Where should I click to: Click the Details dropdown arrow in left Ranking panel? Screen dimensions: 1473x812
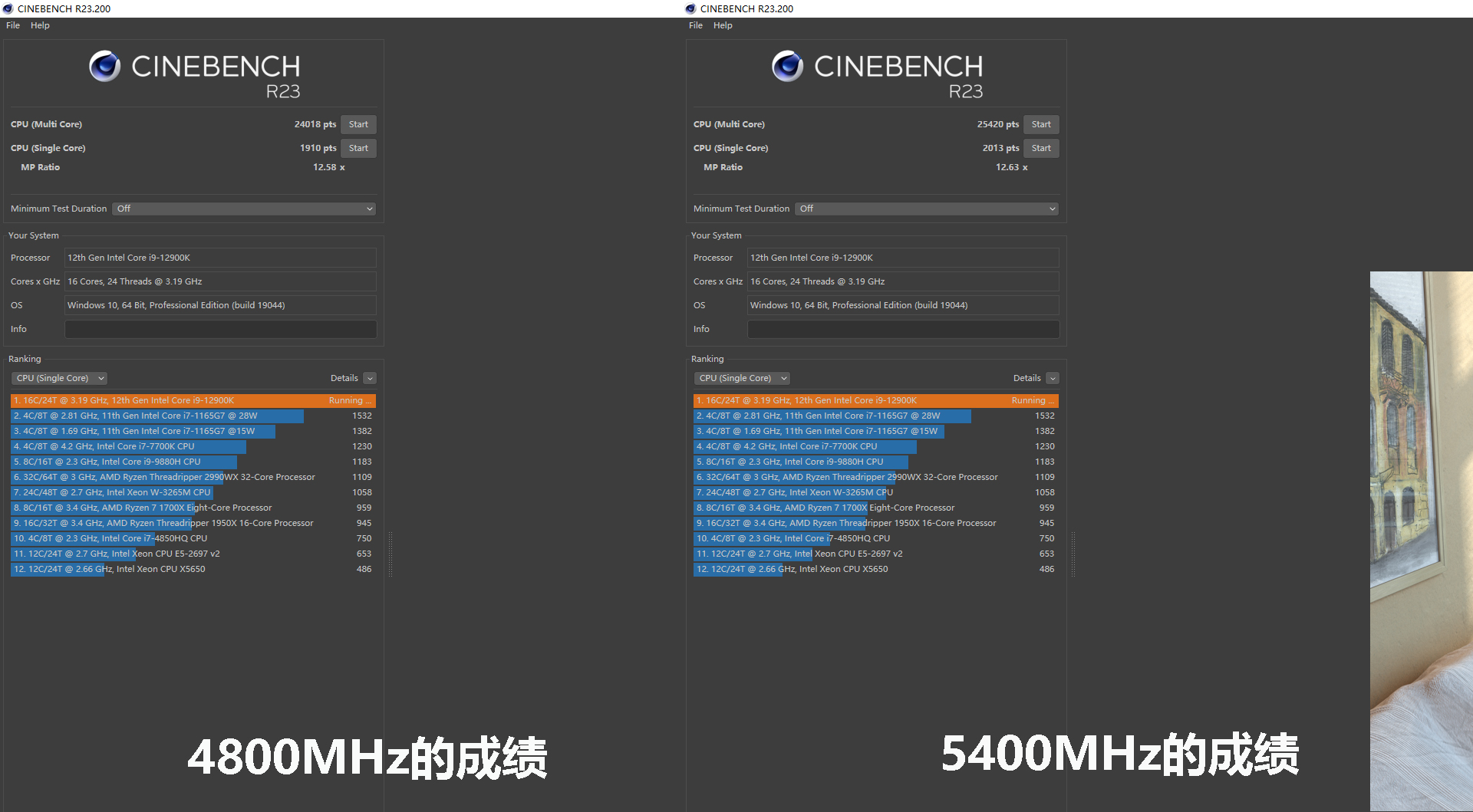click(370, 378)
